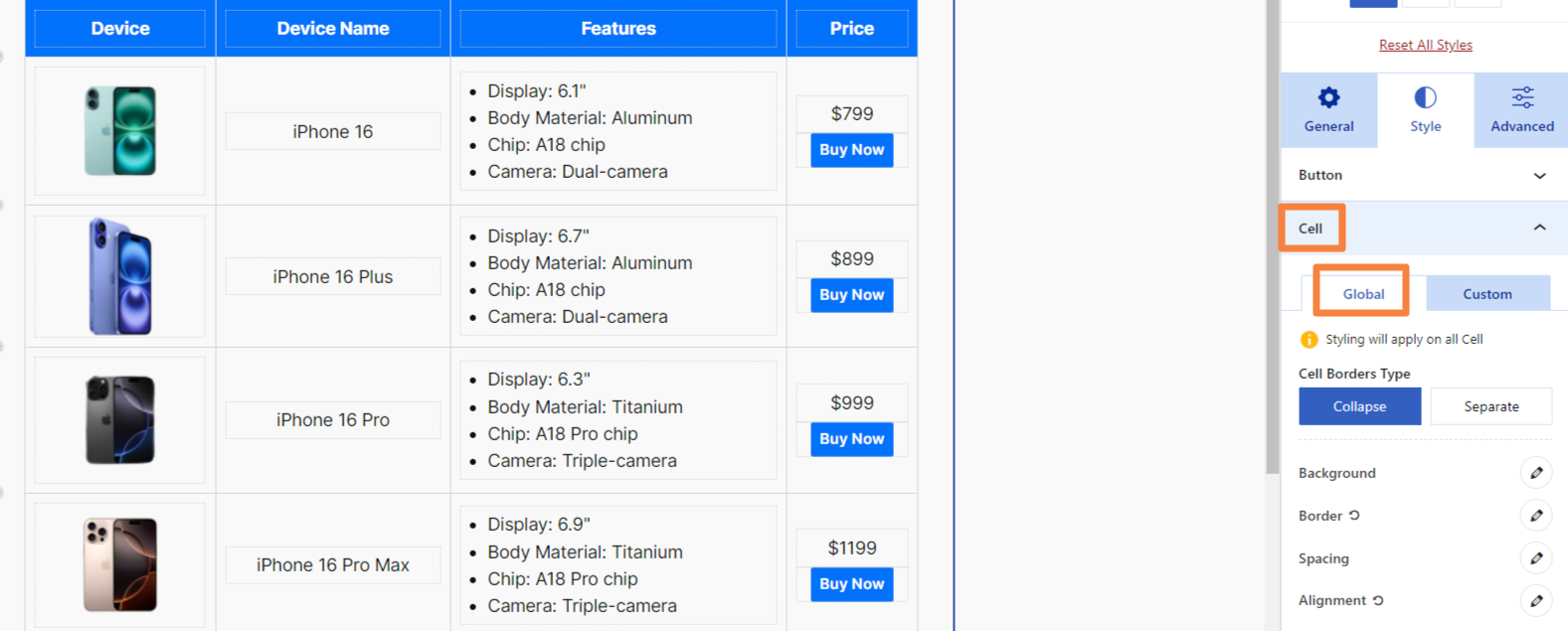Click the Border pencil edit icon
Viewport: 1568px width, 631px height.
point(1536,515)
